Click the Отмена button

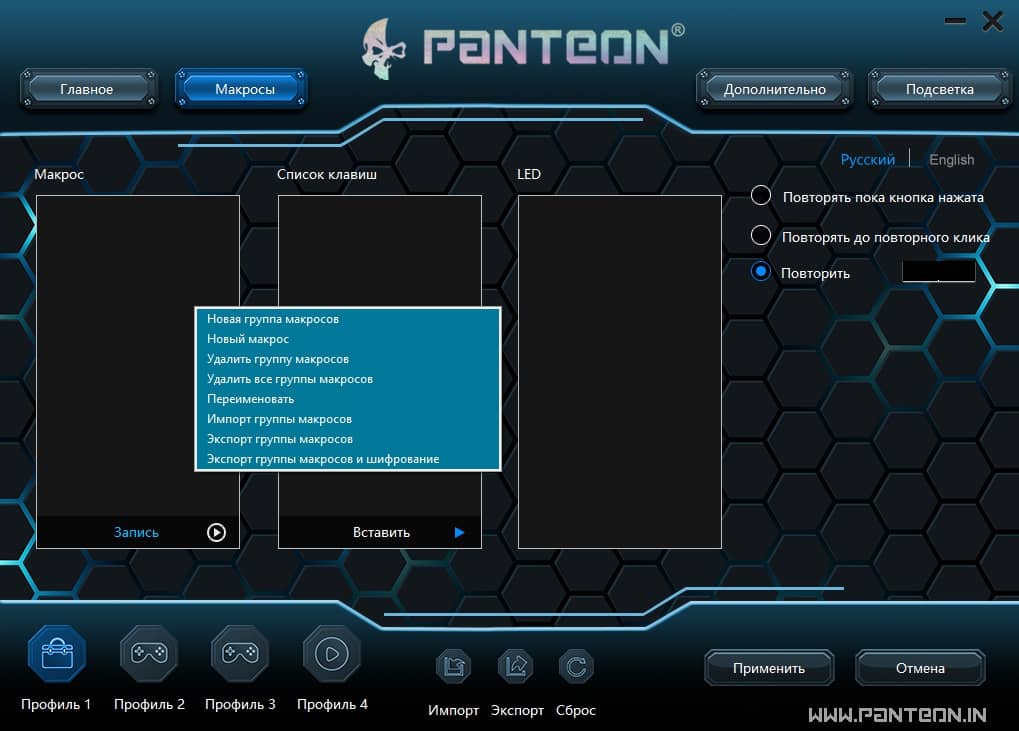point(920,668)
